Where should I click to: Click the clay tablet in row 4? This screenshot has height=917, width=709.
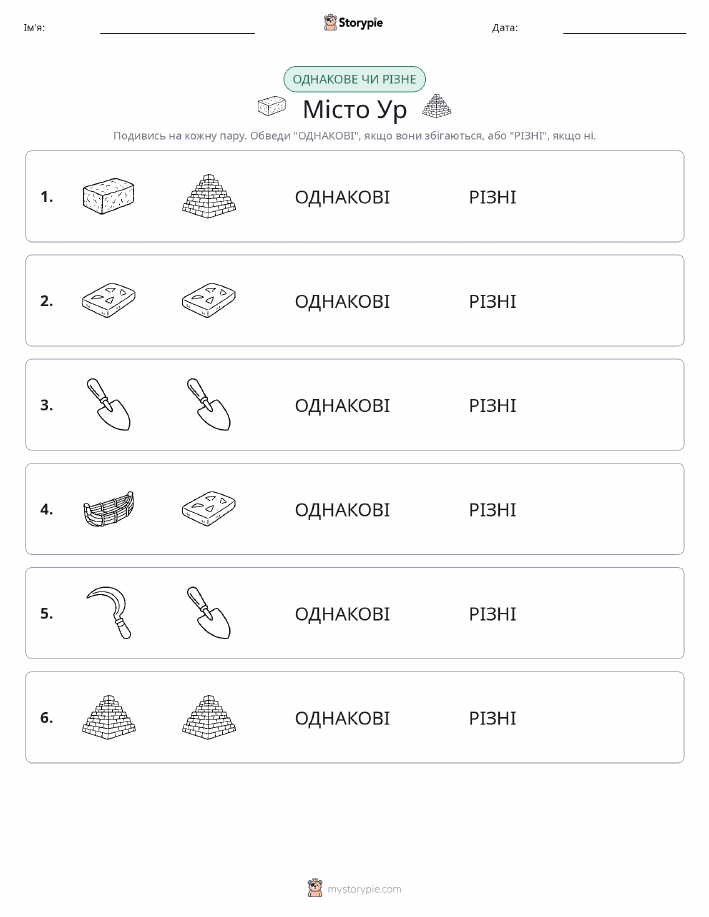(209, 509)
